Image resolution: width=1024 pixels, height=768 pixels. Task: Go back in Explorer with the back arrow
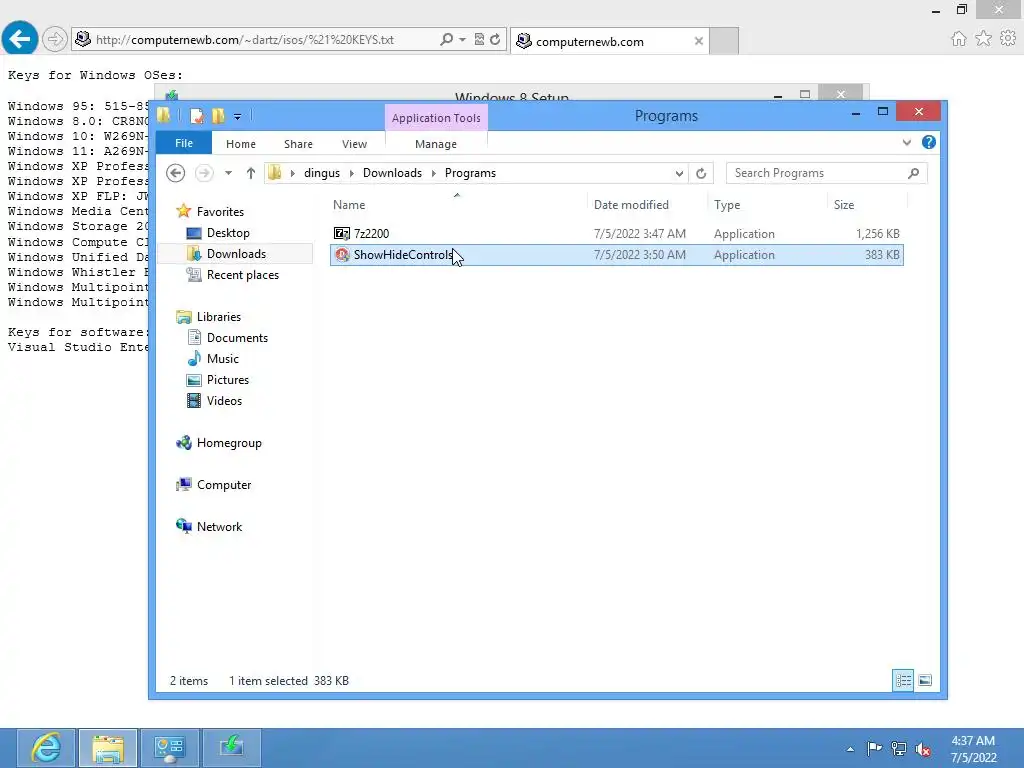click(175, 173)
